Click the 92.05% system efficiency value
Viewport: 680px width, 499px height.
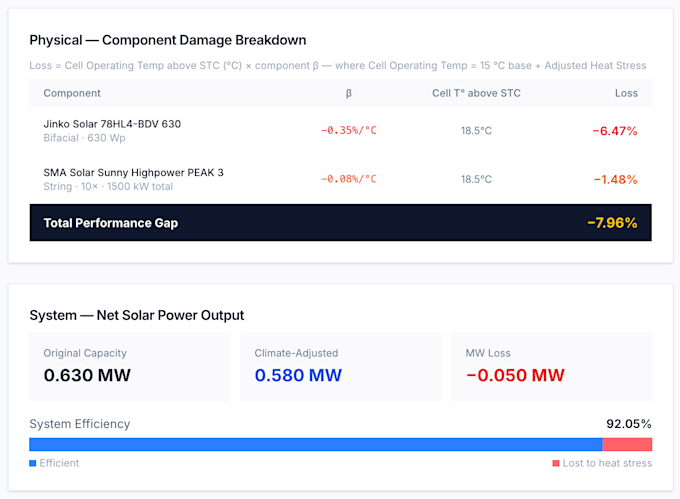[x=629, y=424]
